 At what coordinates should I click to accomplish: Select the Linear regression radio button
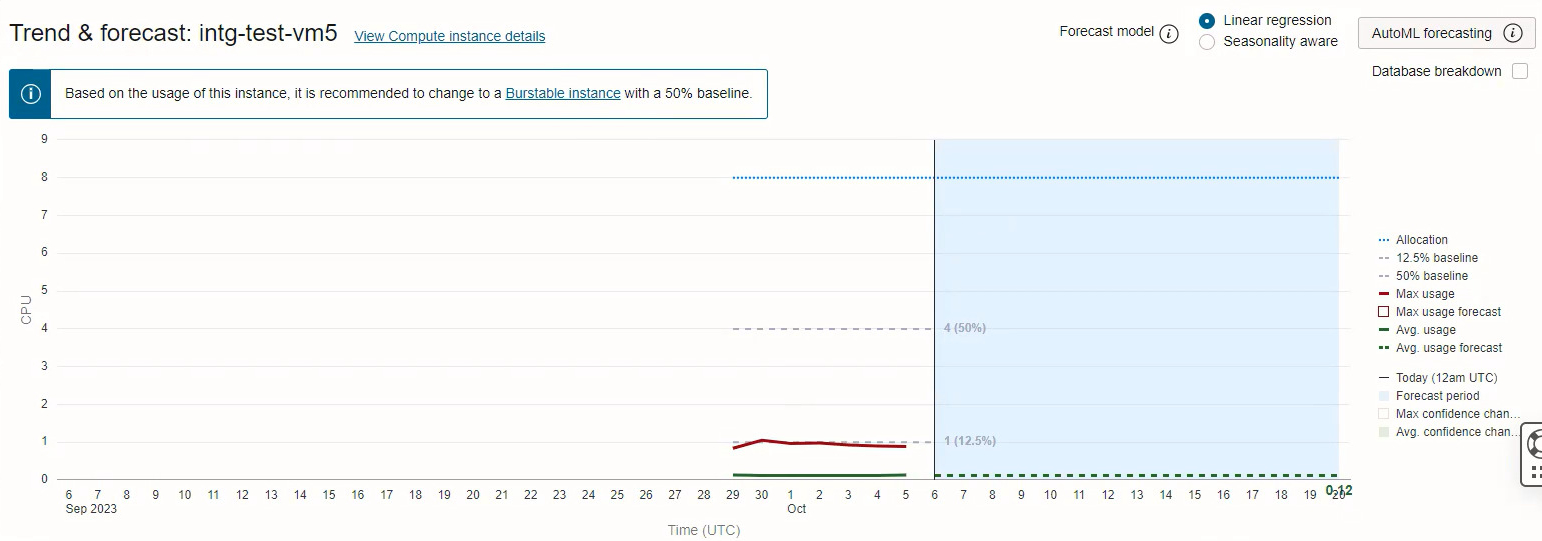(1207, 21)
